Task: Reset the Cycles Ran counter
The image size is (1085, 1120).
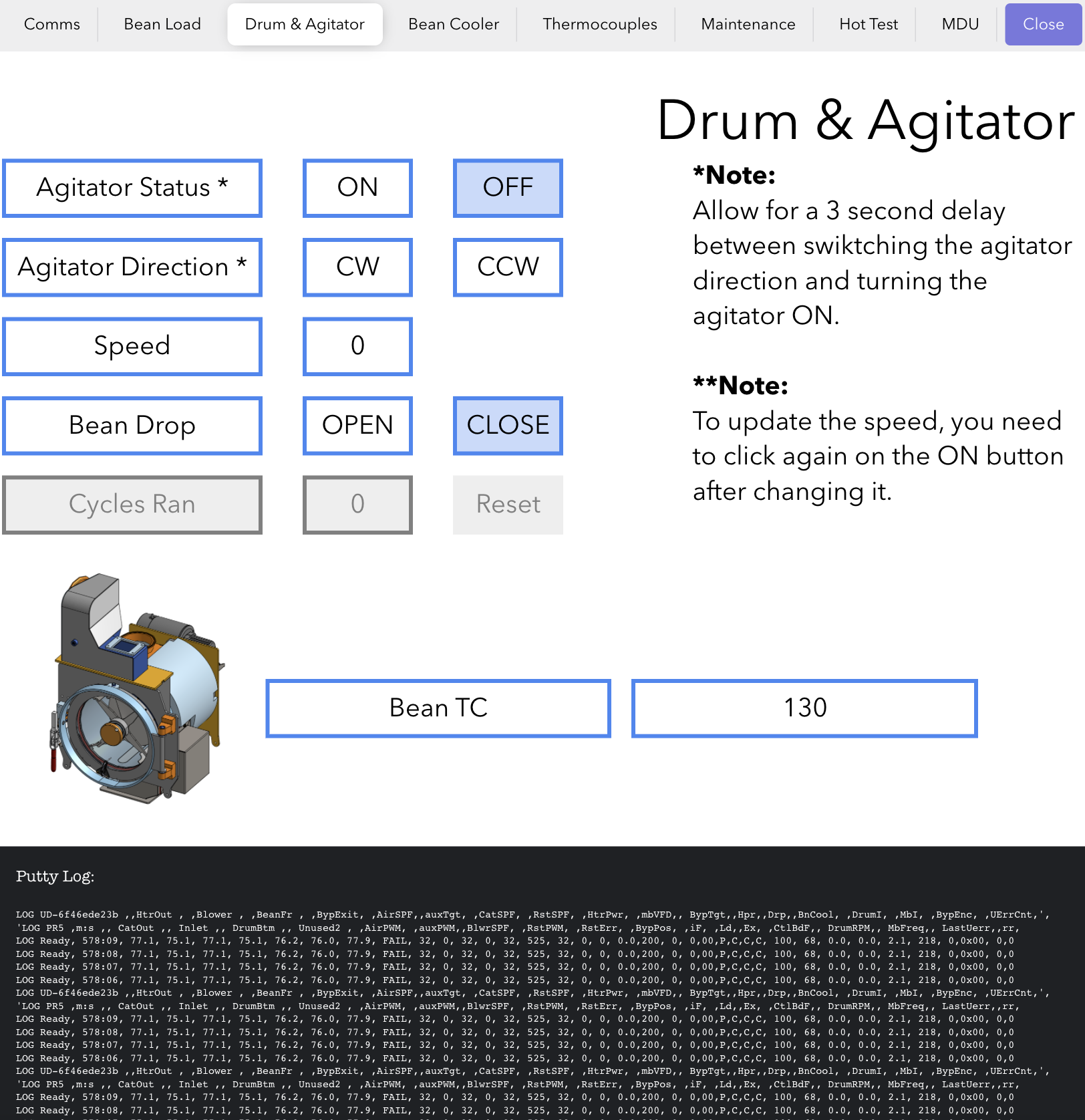Action: 508,505
